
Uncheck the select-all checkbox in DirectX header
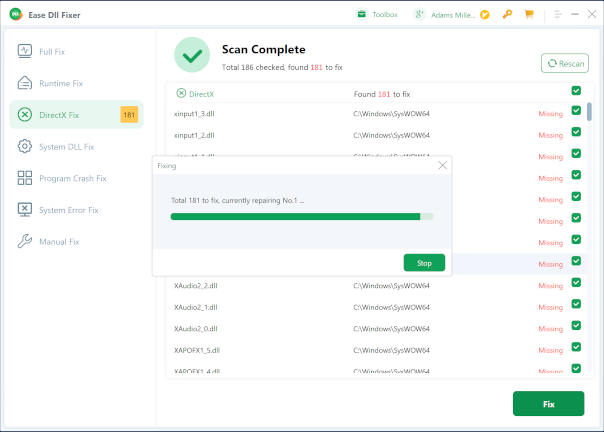576,92
